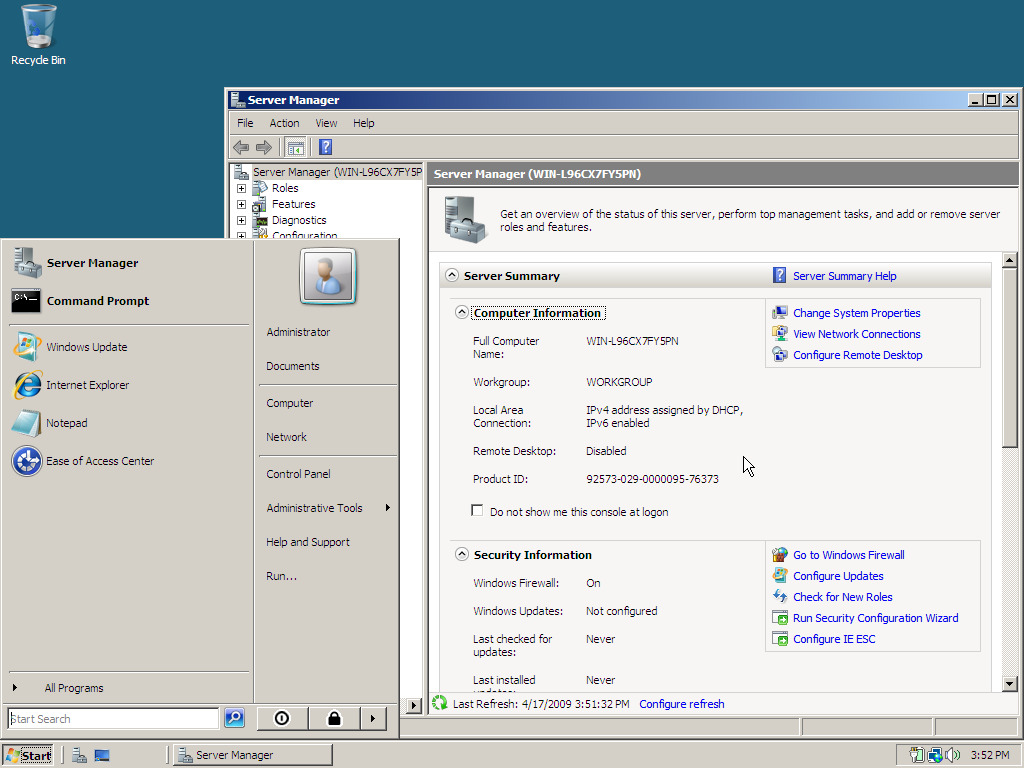Collapse the Security Information section
Screen dimensions: 1024x768
click(461, 554)
